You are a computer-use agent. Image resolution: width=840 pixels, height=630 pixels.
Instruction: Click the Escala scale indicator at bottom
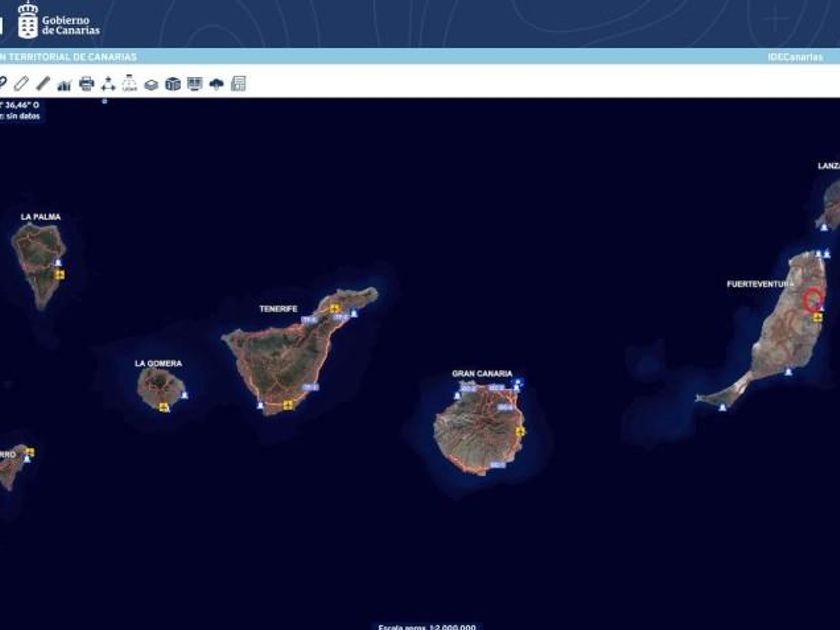click(x=427, y=626)
